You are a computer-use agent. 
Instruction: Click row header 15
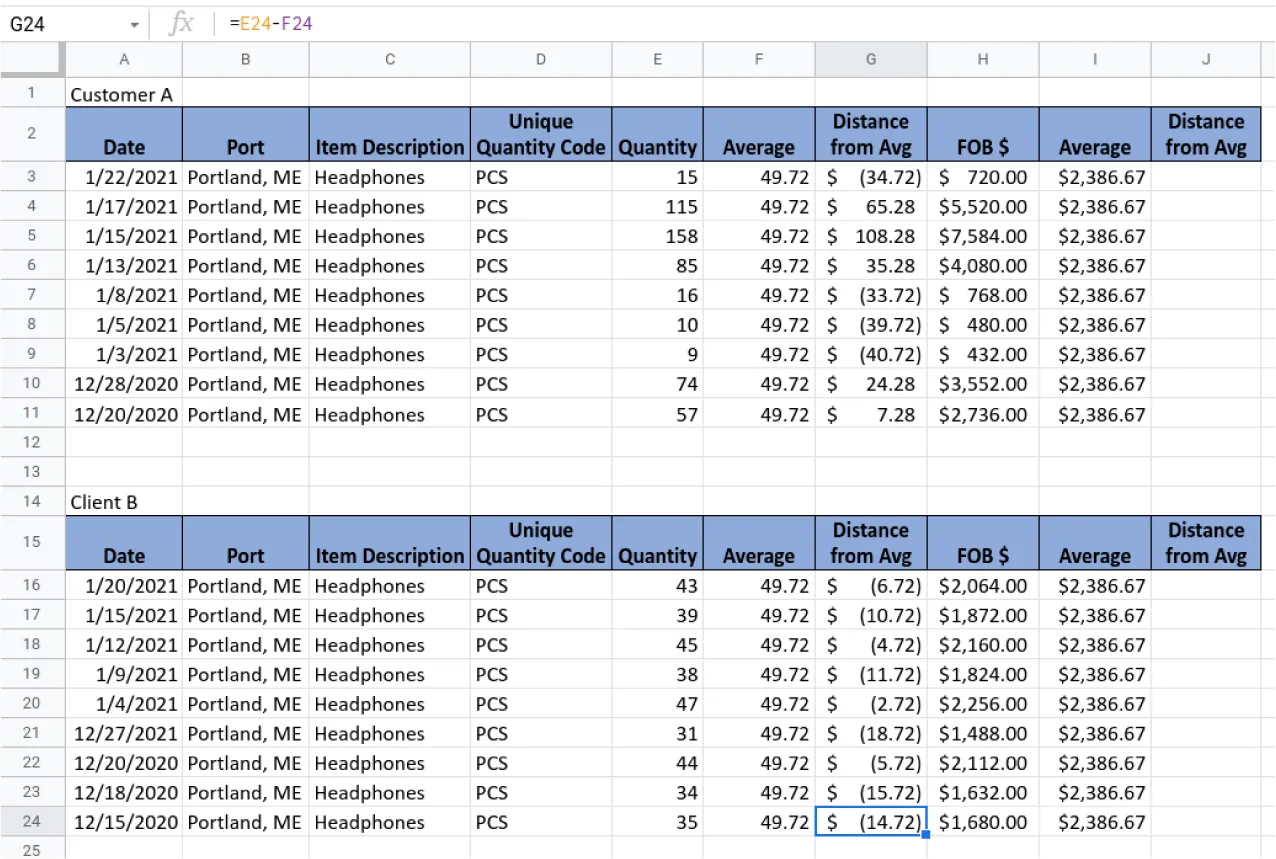point(31,542)
